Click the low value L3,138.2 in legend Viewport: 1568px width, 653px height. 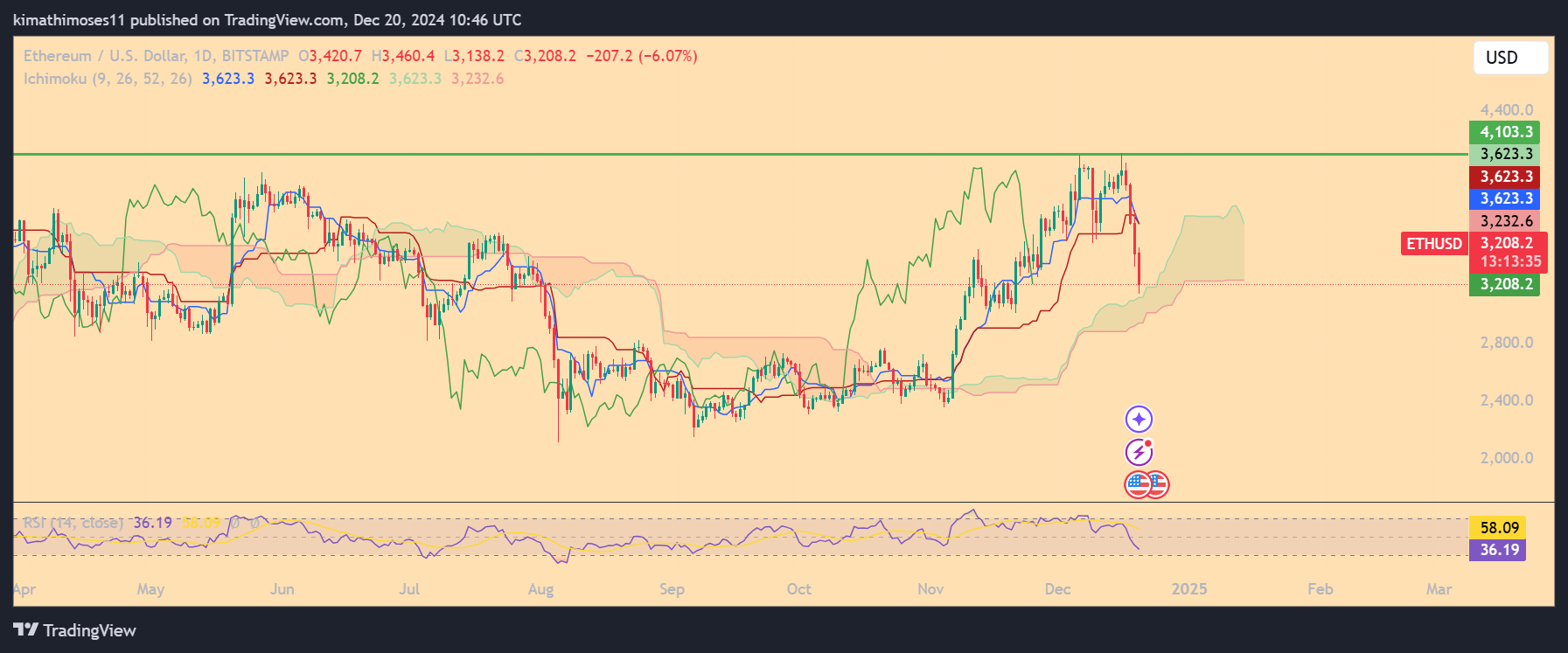[x=474, y=56]
